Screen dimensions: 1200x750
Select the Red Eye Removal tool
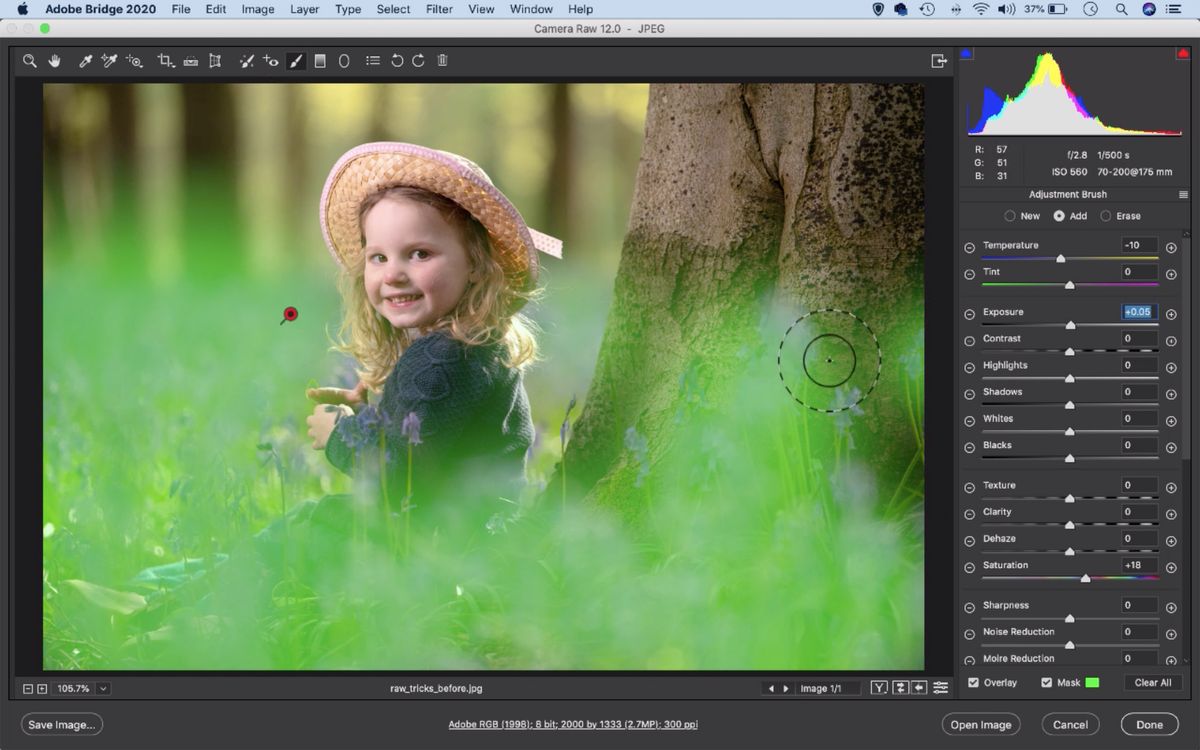(x=271, y=61)
